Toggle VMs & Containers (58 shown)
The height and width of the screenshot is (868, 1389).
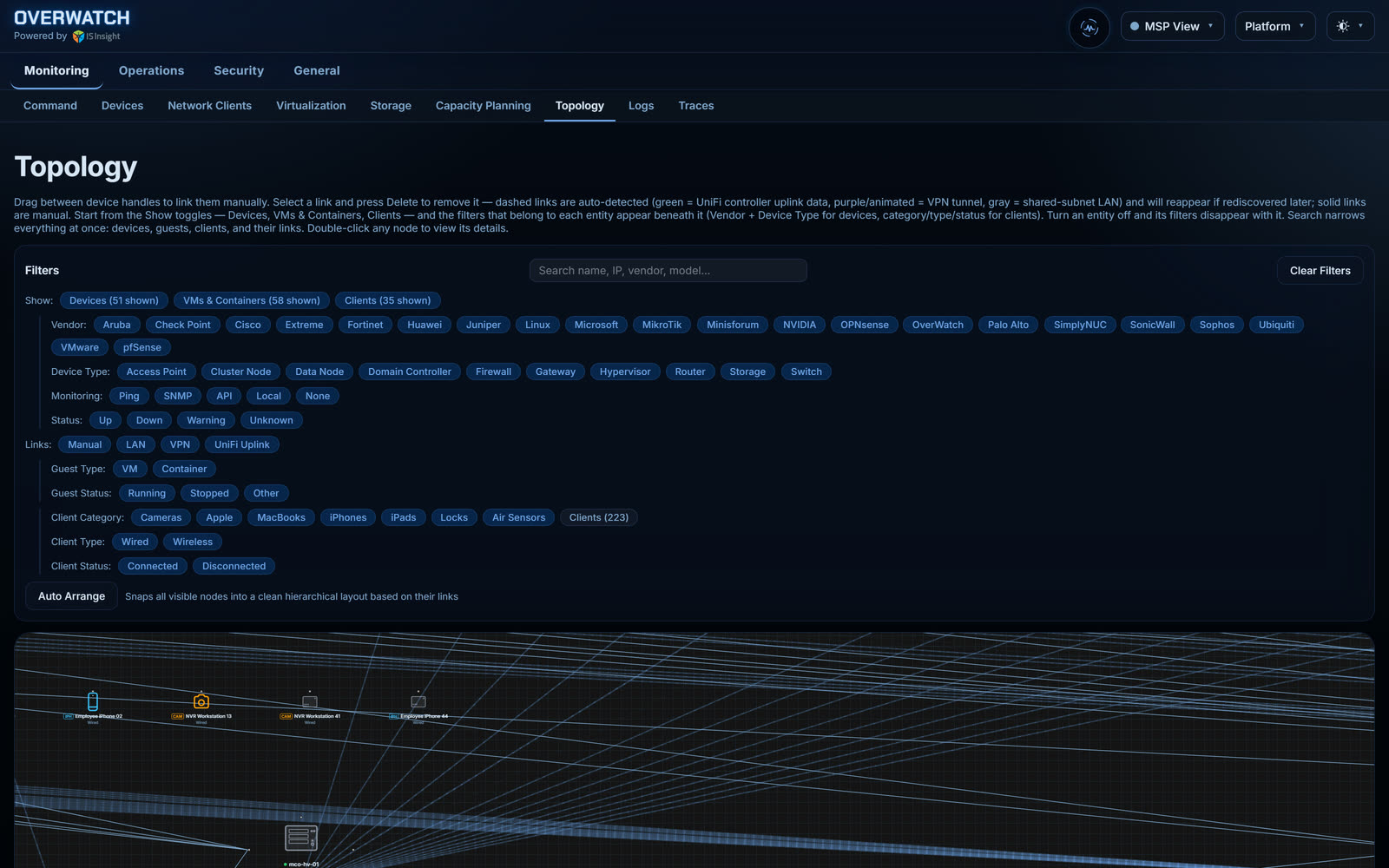(252, 300)
